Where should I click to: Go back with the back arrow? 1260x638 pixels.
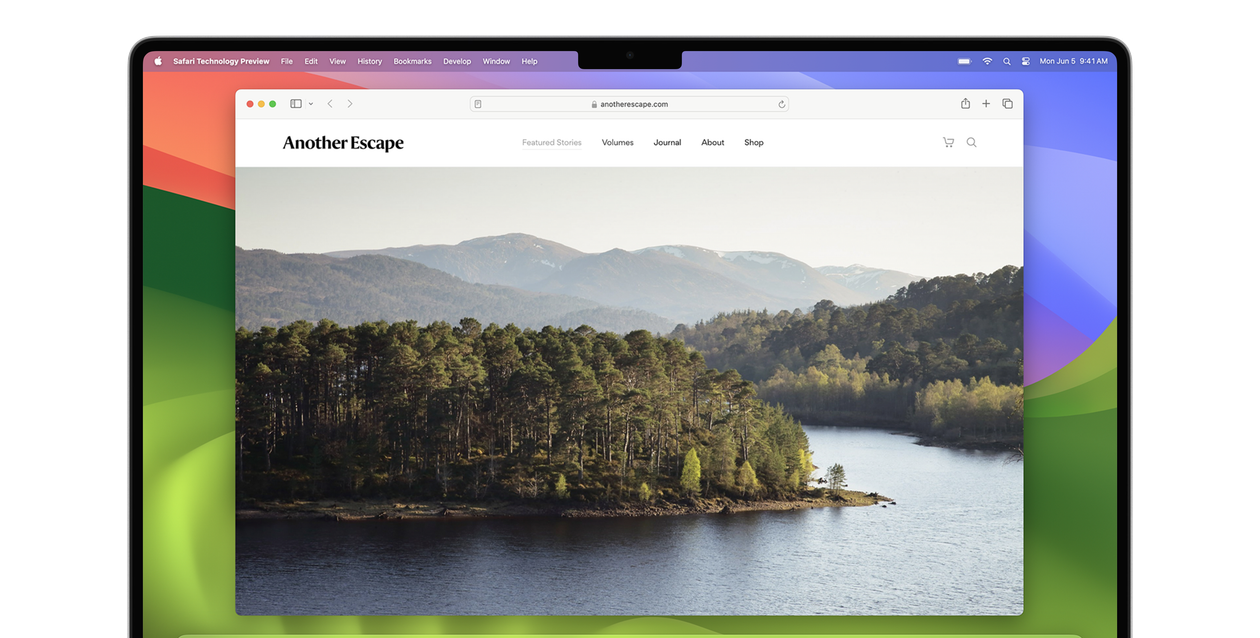coord(330,104)
